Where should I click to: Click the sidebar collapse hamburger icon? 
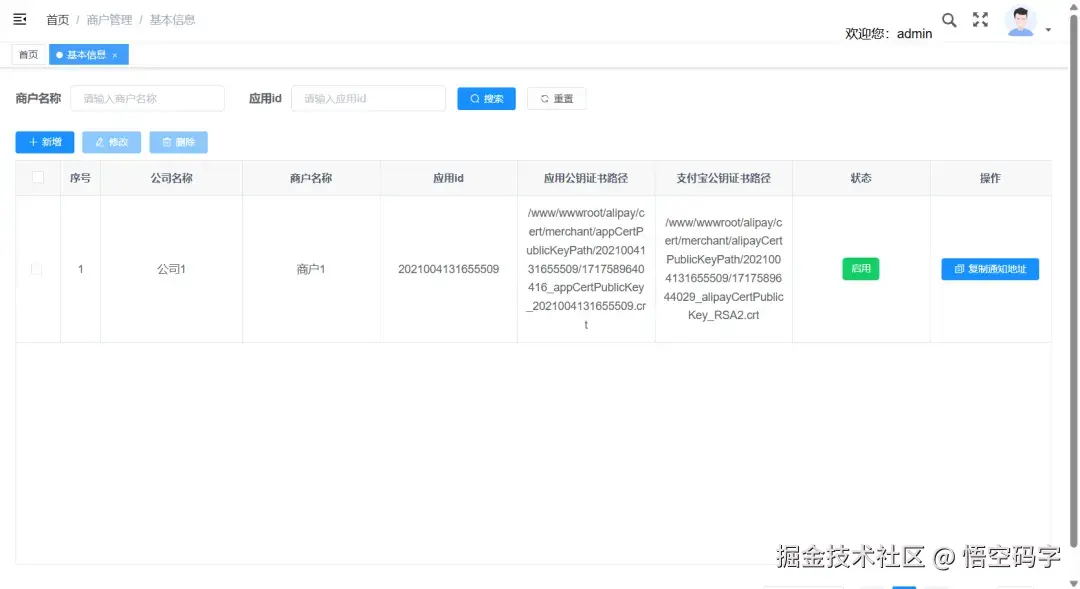click(19, 18)
